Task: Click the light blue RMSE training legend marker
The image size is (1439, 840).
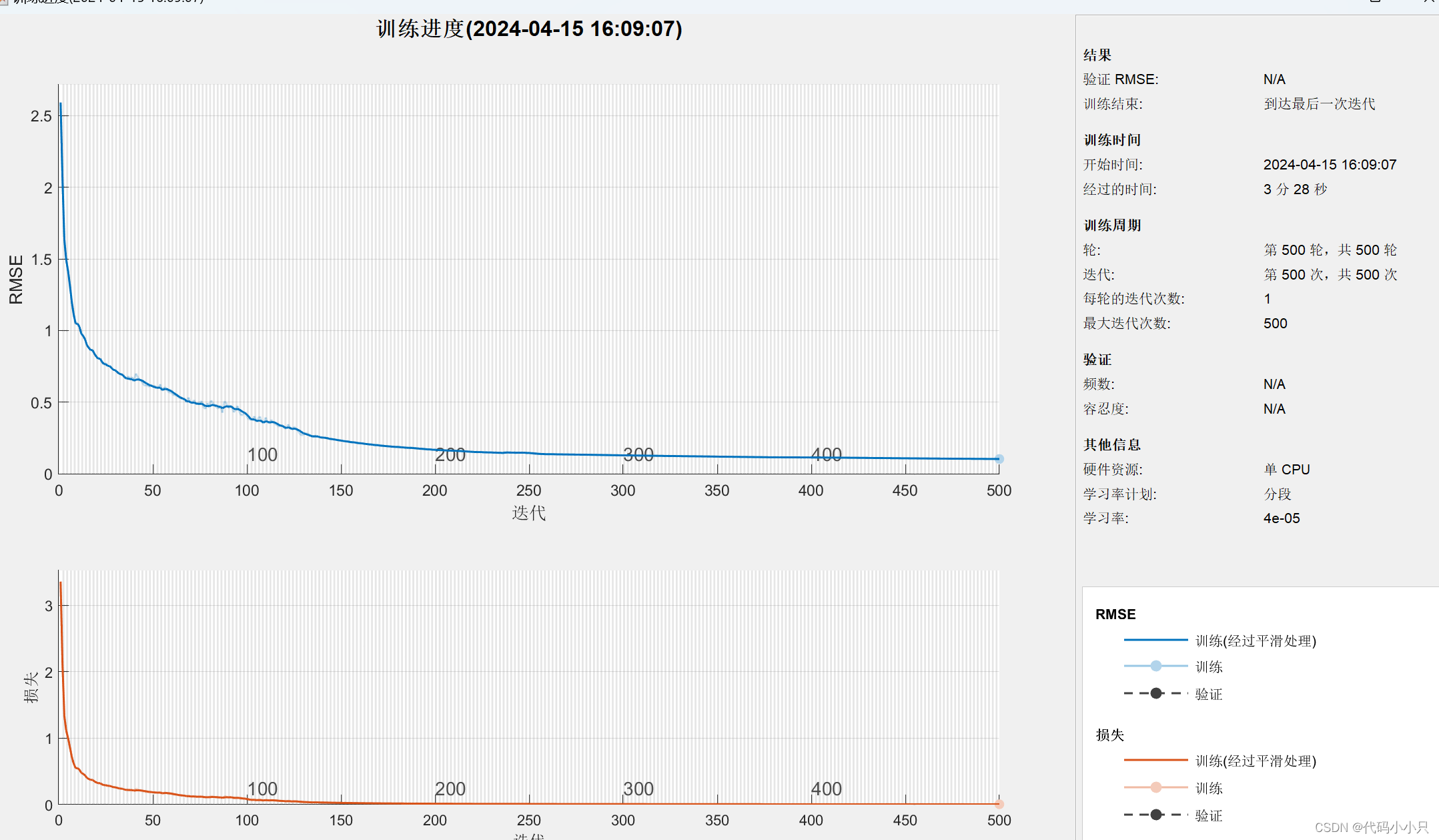Action: tap(1155, 666)
